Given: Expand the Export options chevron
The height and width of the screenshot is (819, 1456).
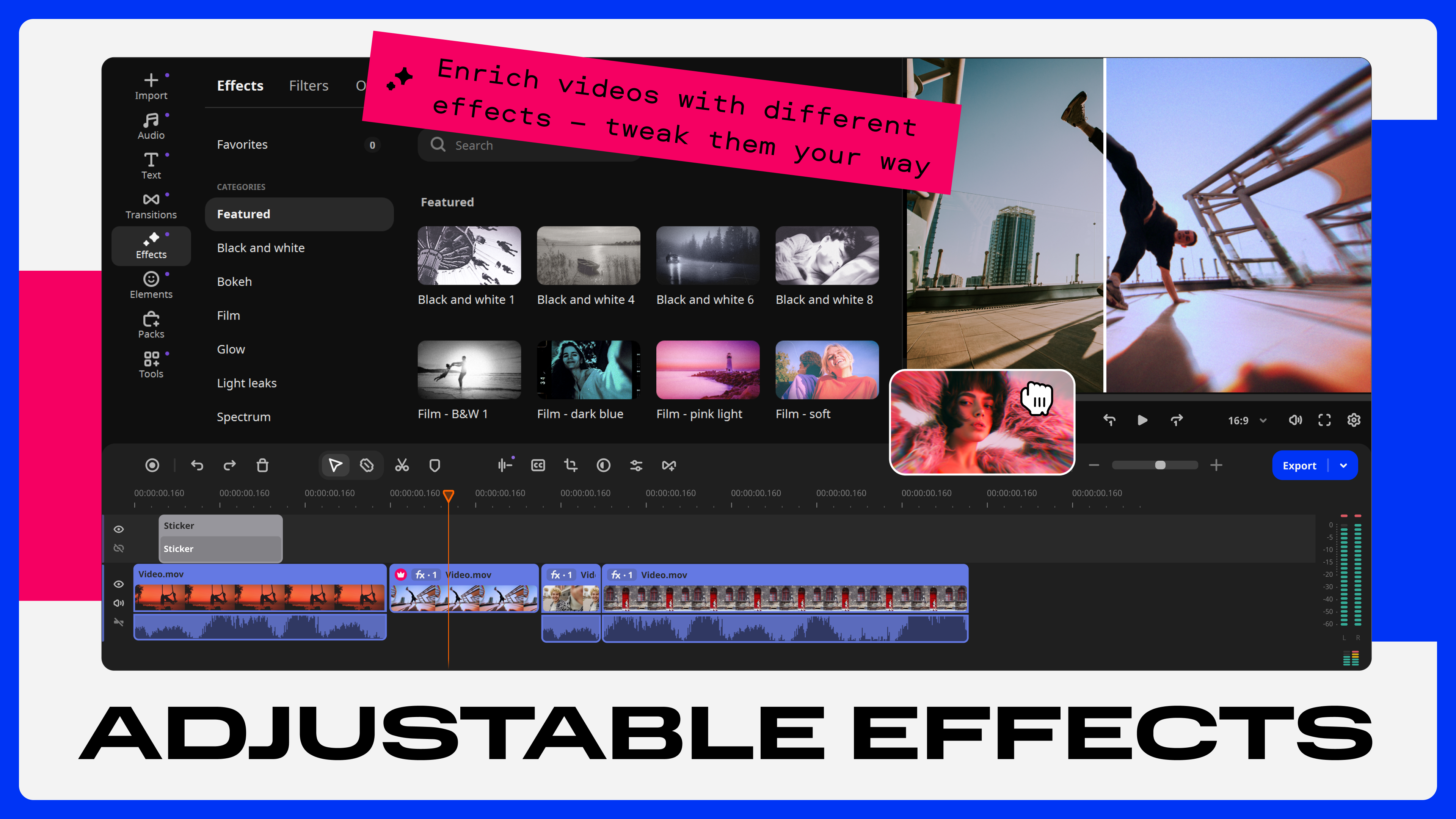Looking at the screenshot, I should [1345, 465].
